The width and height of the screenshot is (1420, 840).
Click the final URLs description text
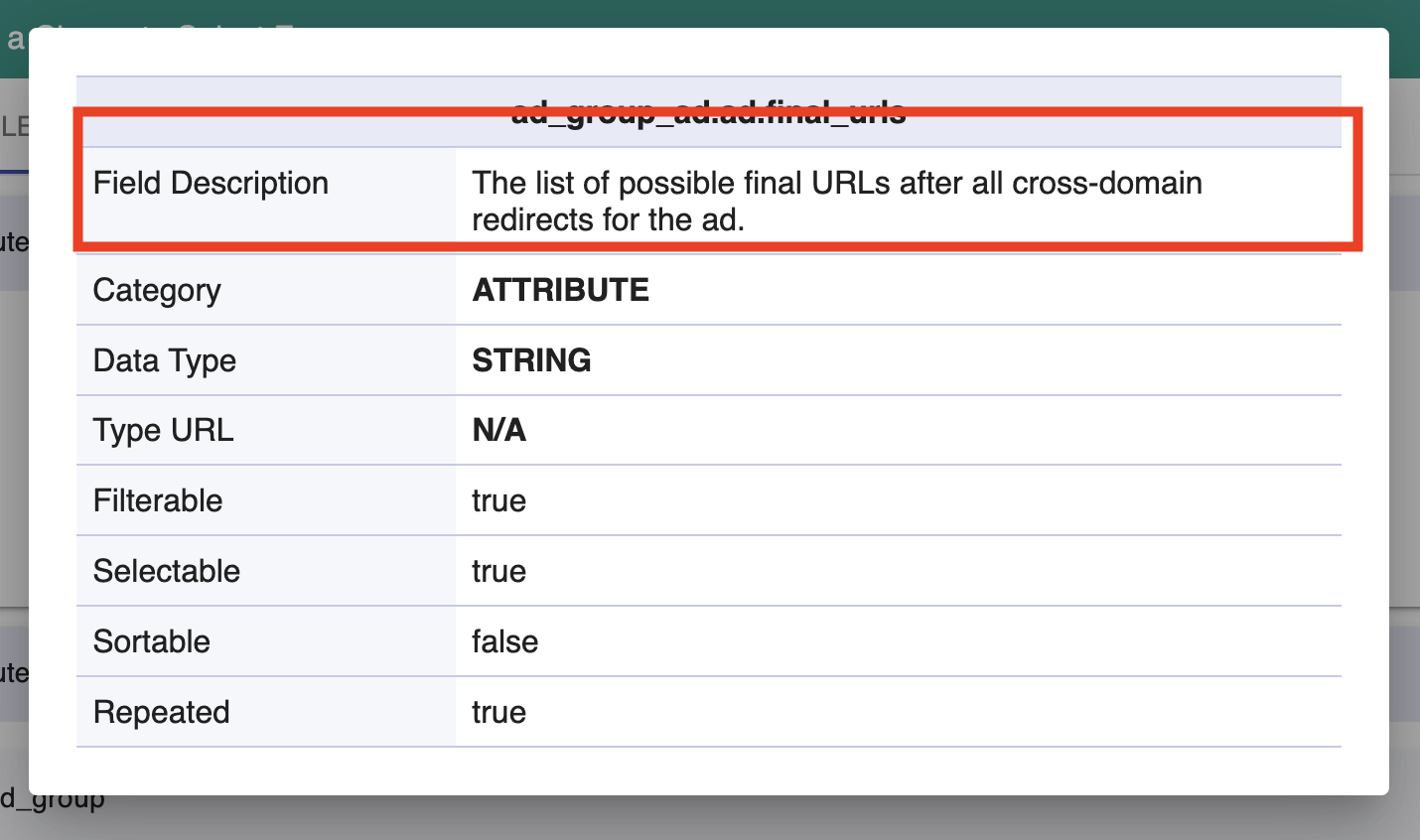(x=836, y=202)
